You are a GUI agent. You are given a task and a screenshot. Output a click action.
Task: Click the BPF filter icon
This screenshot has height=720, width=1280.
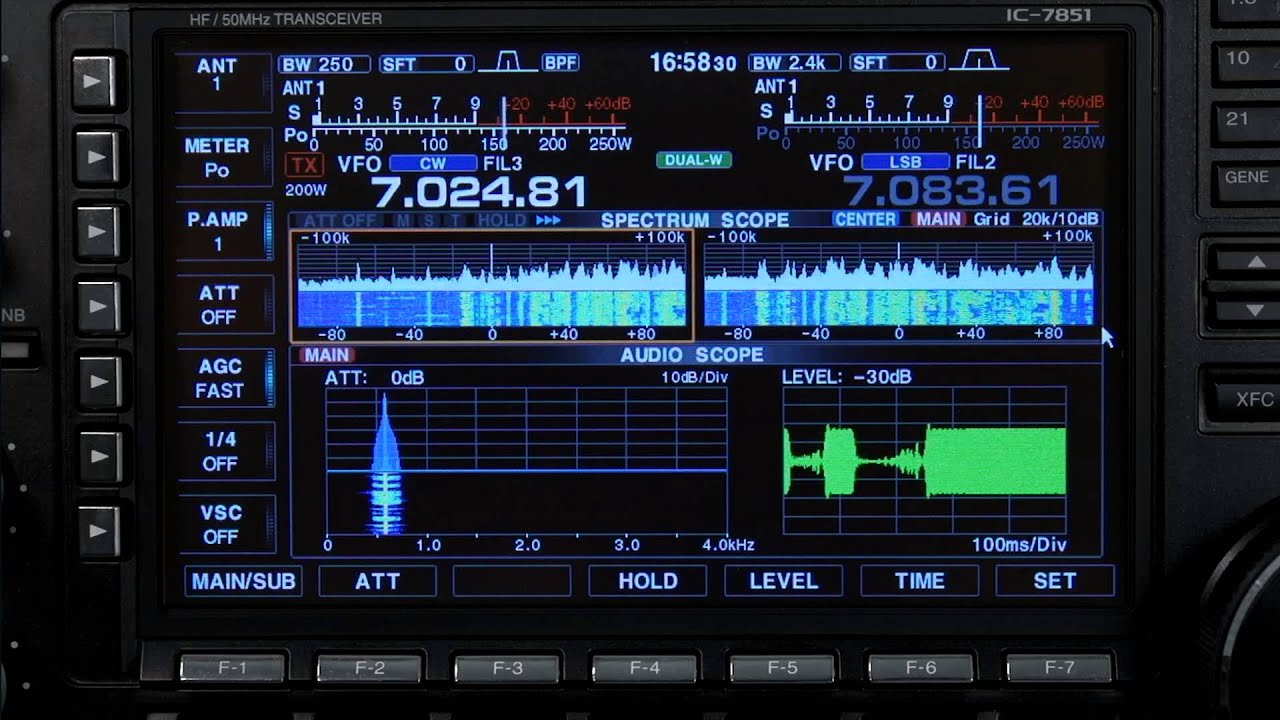click(556, 62)
